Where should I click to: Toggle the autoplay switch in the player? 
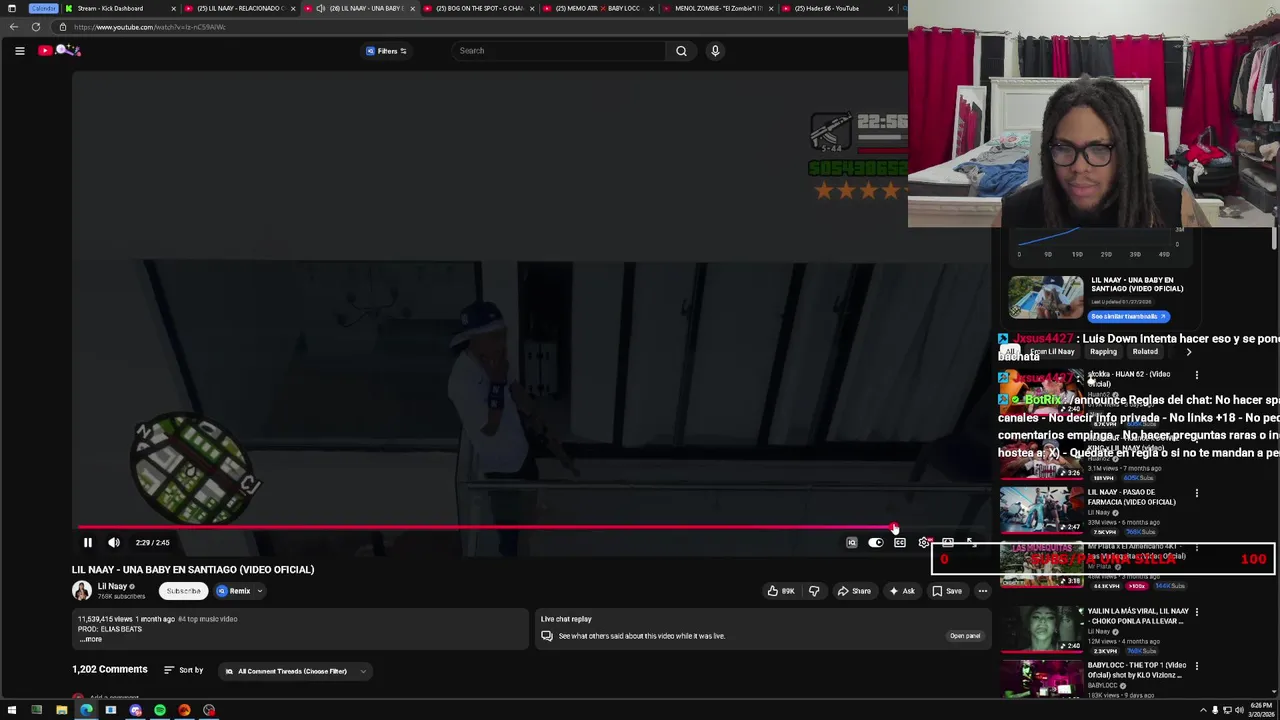click(875, 542)
